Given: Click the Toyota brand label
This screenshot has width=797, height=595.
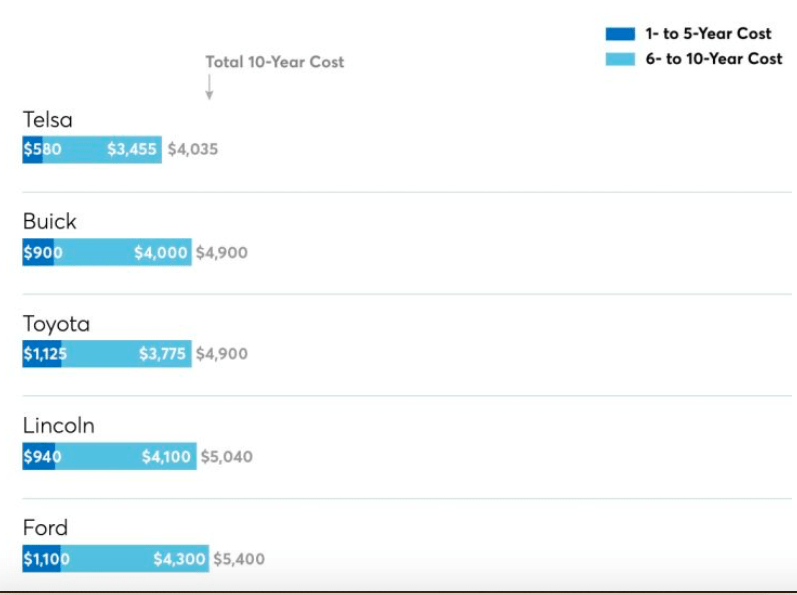Looking at the screenshot, I should [x=56, y=324].
